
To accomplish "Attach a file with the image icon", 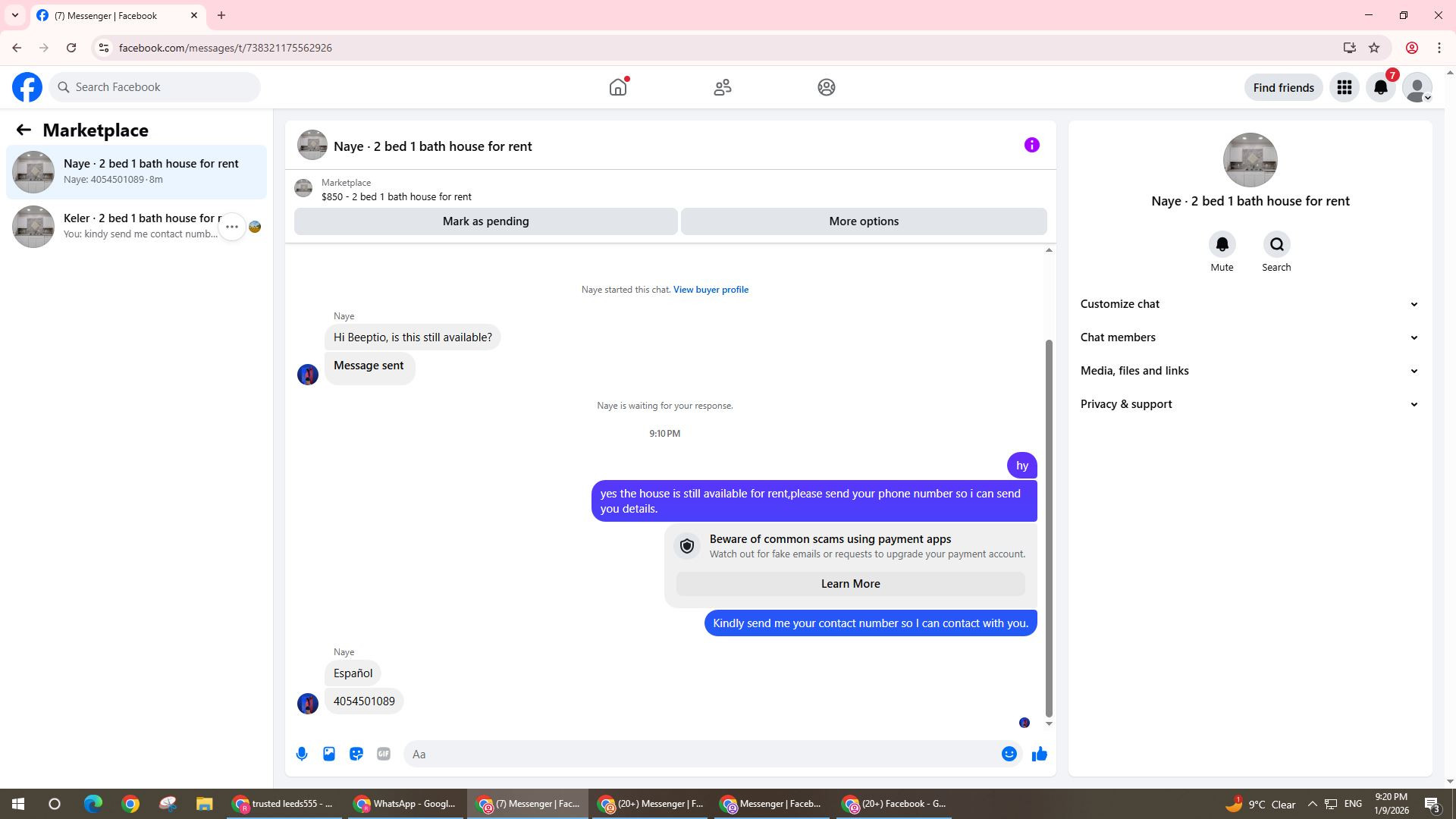I will 329,754.
